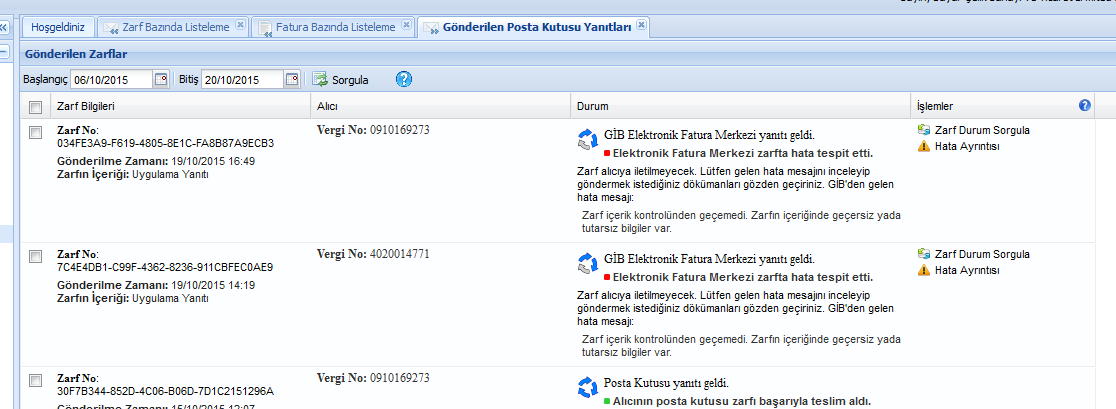Close the Gönderilen Posta Kutusu Yanıtları tab

pos(641,25)
